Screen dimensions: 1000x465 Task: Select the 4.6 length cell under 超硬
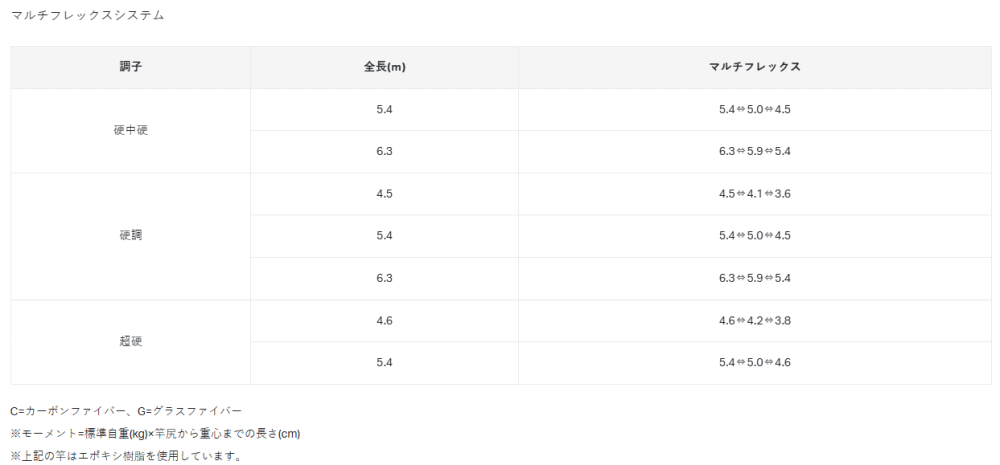click(x=385, y=320)
